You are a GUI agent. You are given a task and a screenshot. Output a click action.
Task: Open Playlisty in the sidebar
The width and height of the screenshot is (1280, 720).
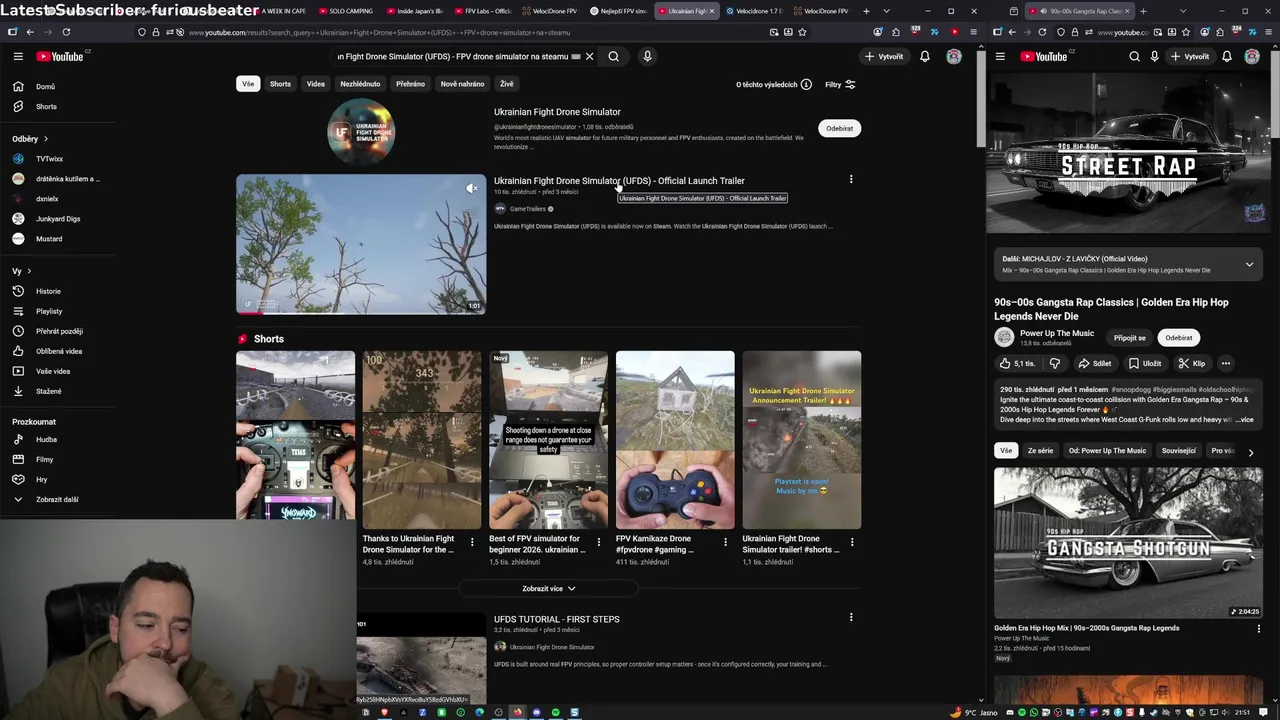click(49, 311)
